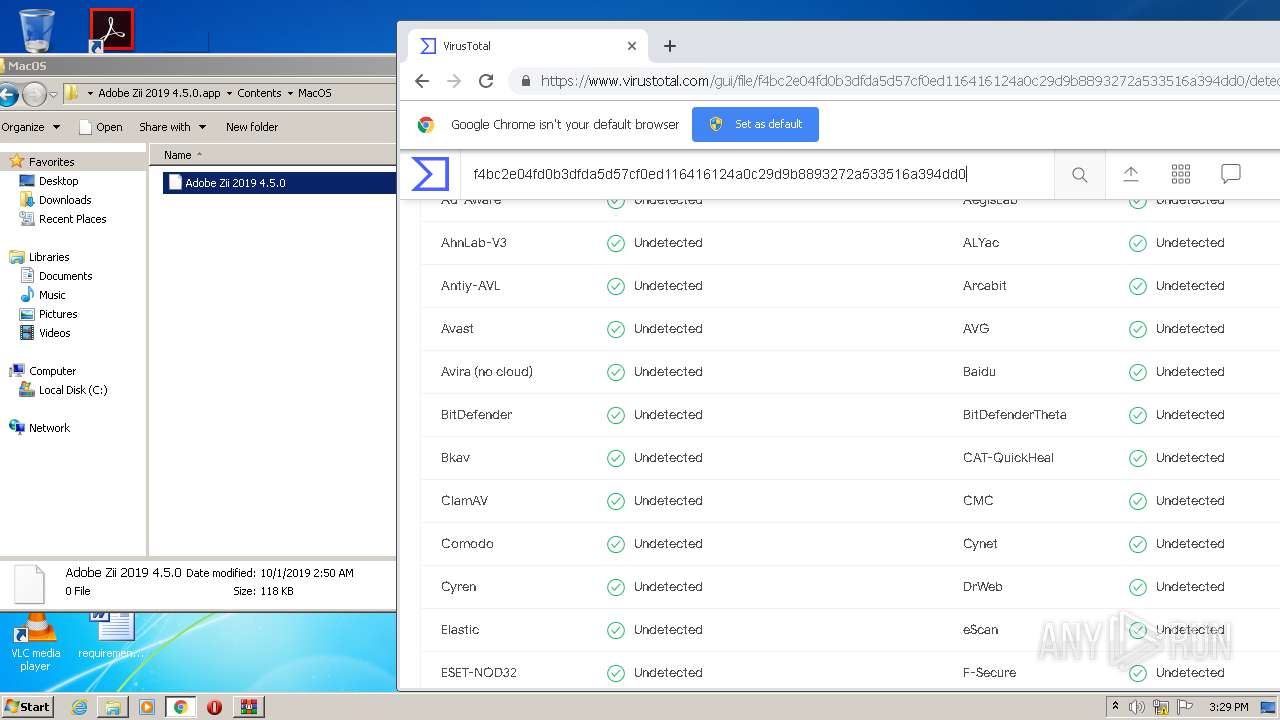Click the VirusTotal logo icon
The width and height of the screenshot is (1280, 720).
tap(430, 174)
